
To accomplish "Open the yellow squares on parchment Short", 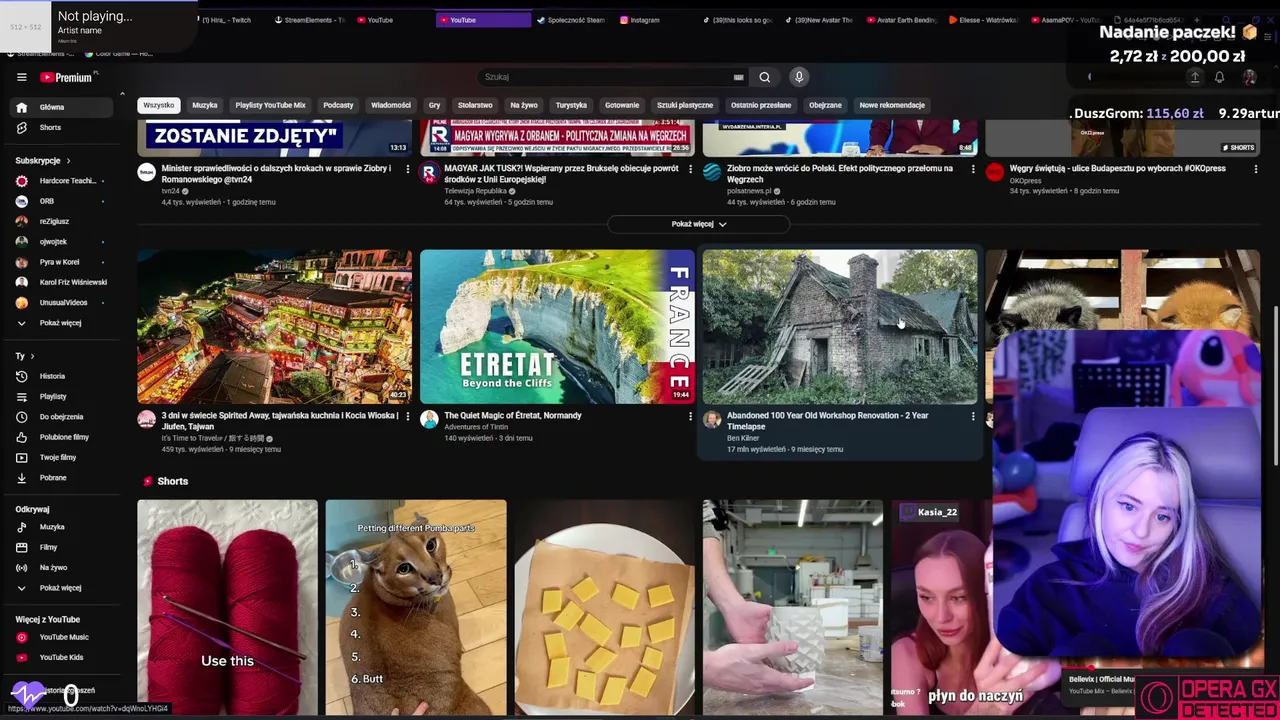I will coord(604,608).
